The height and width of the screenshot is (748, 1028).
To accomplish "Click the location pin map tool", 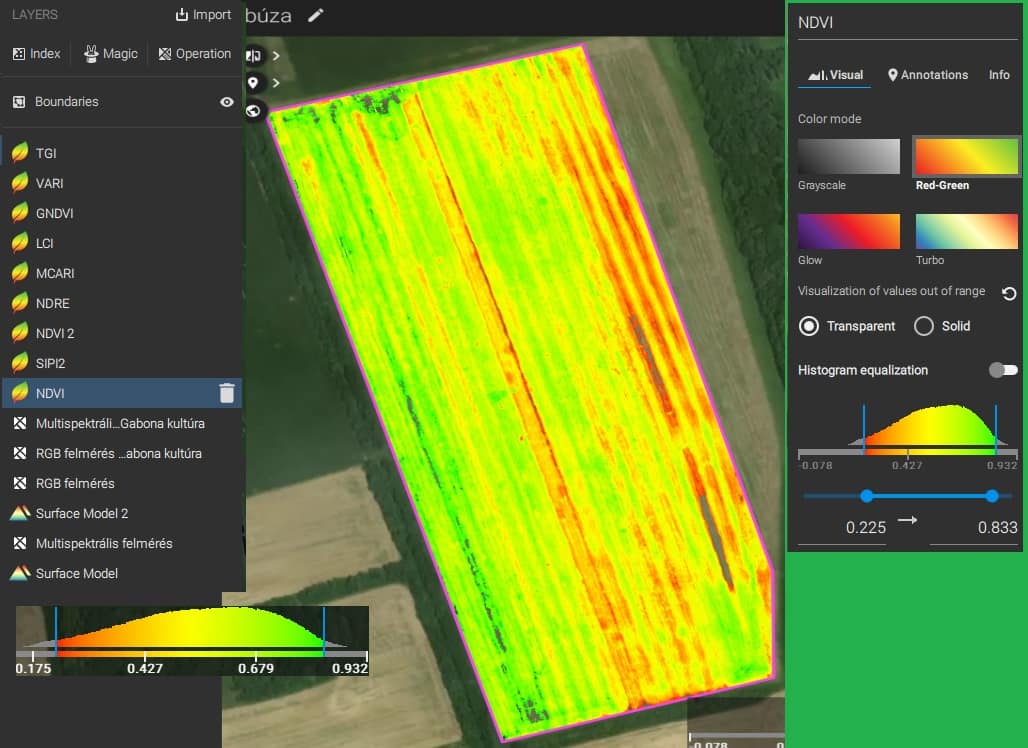I will tap(254, 83).
